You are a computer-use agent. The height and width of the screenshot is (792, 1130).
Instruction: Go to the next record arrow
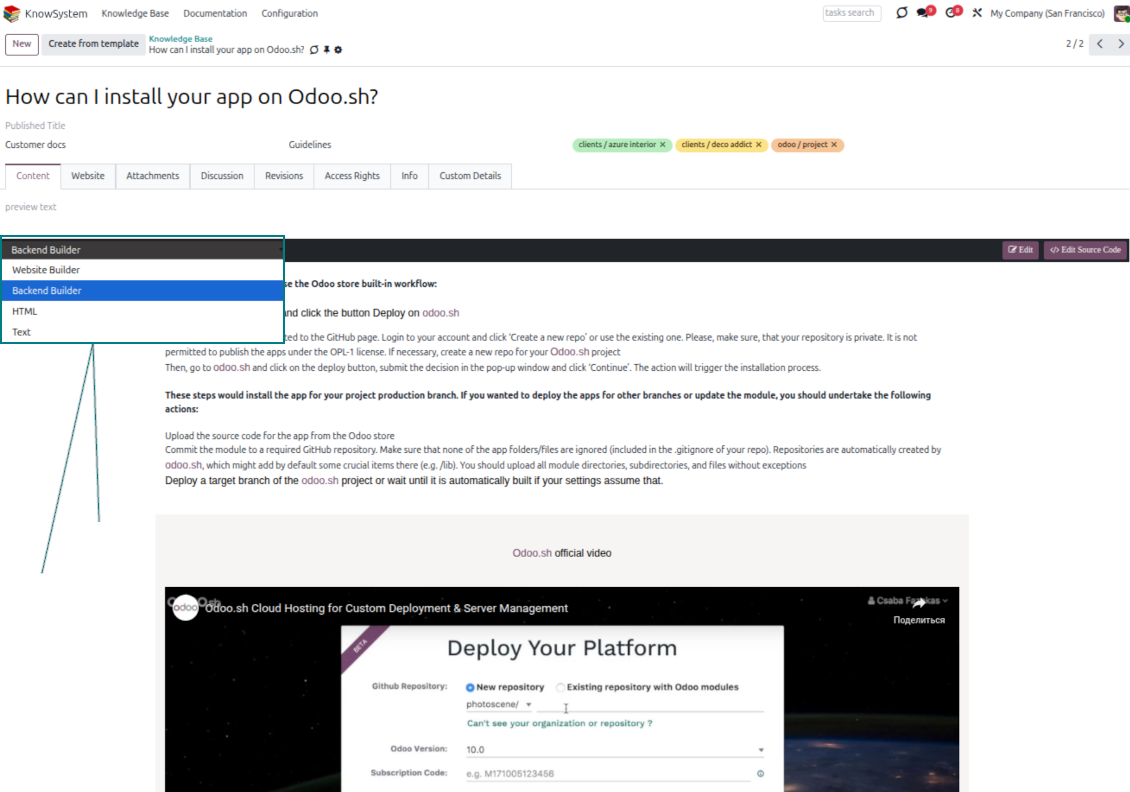click(x=1121, y=44)
